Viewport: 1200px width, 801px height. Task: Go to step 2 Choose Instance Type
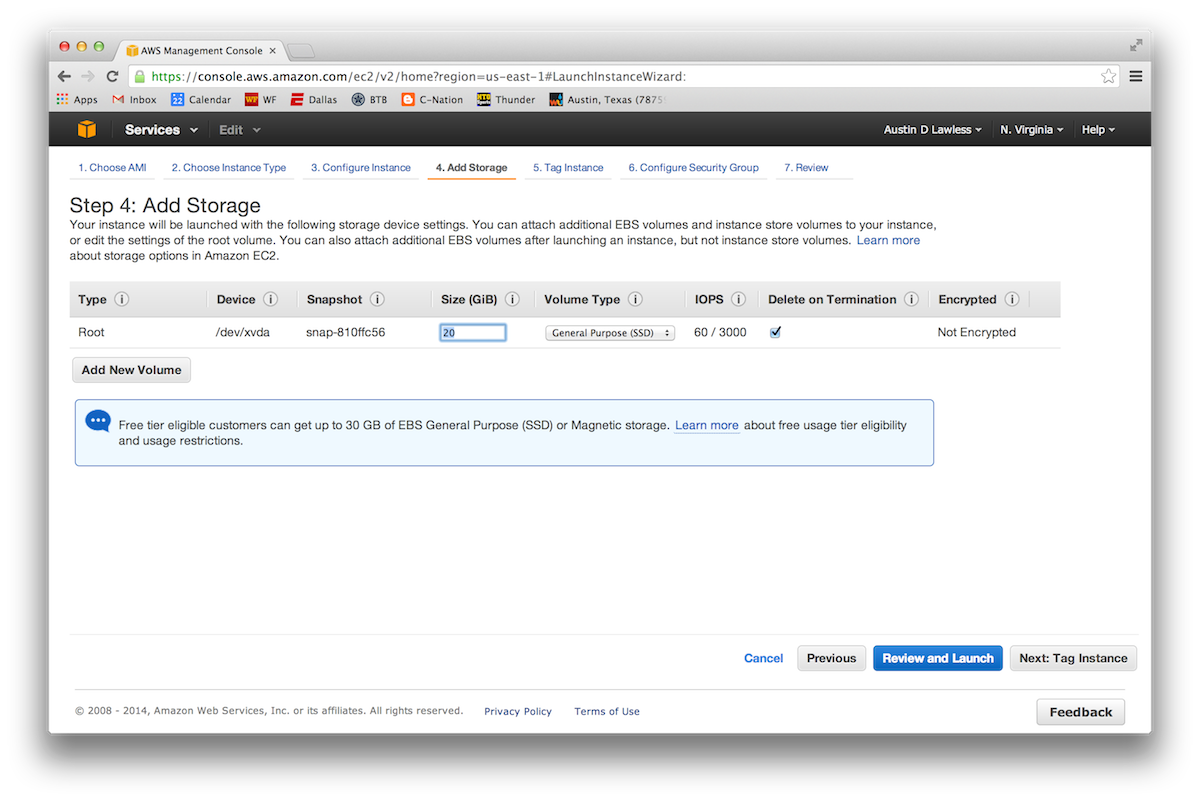[x=228, y=168]
